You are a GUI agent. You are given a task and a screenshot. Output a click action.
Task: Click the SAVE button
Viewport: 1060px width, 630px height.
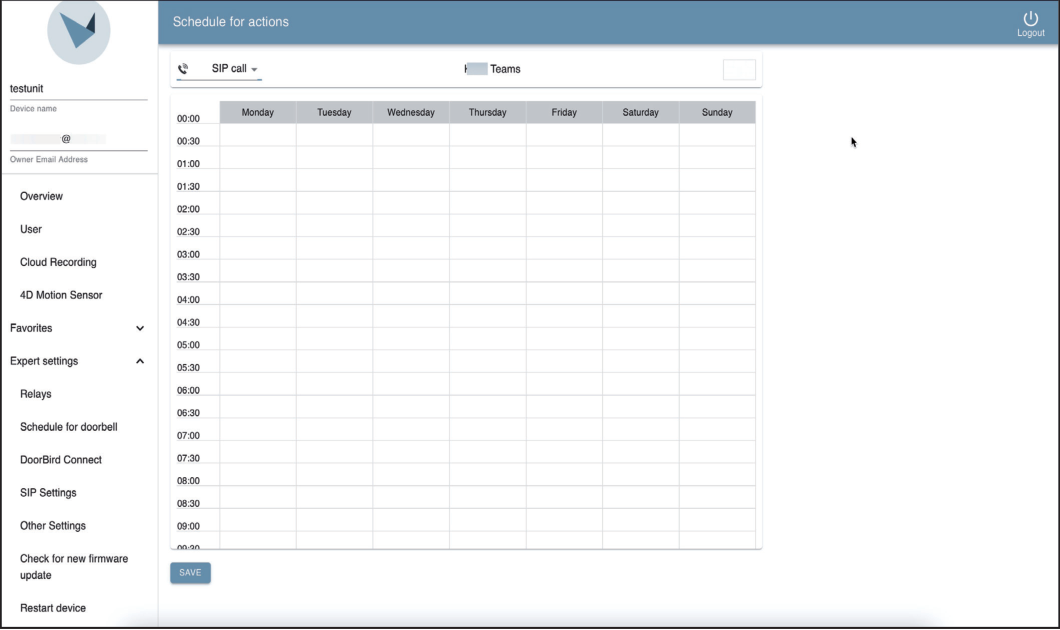tap(189, 572)
